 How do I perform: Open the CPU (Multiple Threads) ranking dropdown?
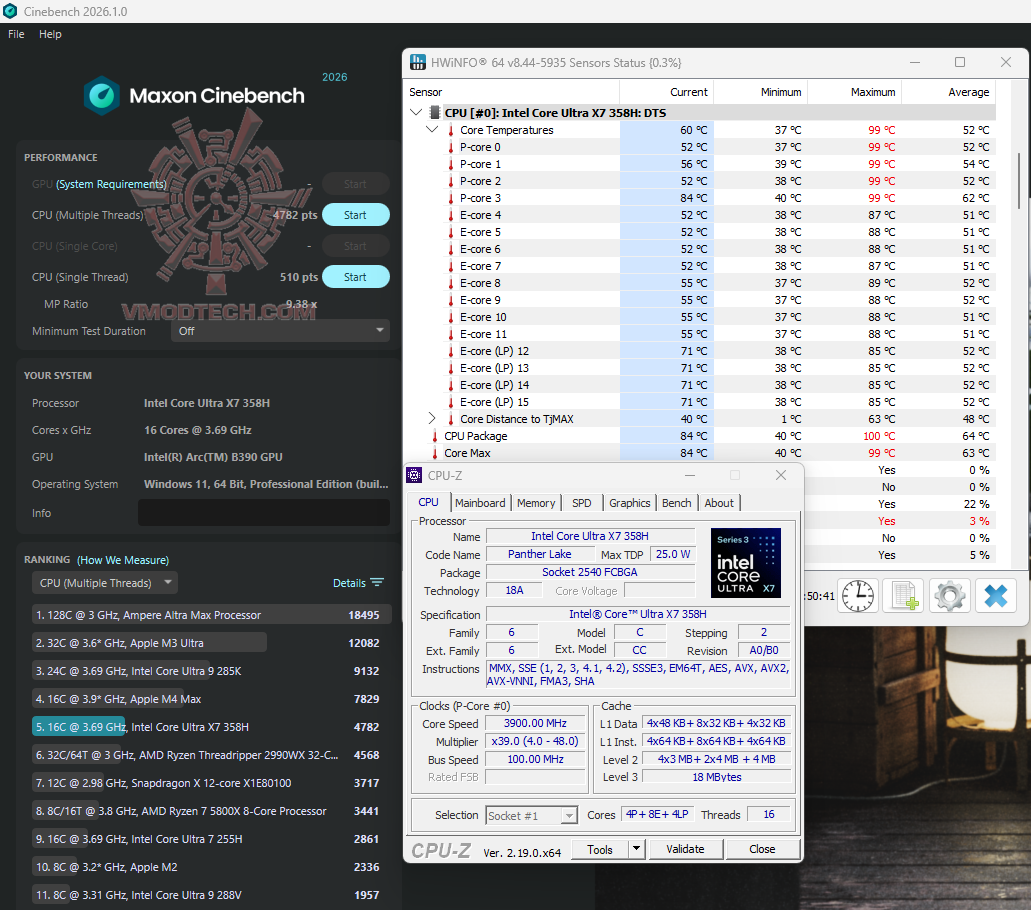[x=105, y=583]
